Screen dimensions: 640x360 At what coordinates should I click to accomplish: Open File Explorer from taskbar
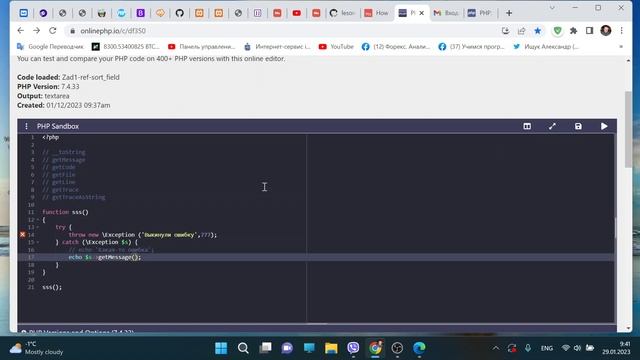[x=331, y=348]
